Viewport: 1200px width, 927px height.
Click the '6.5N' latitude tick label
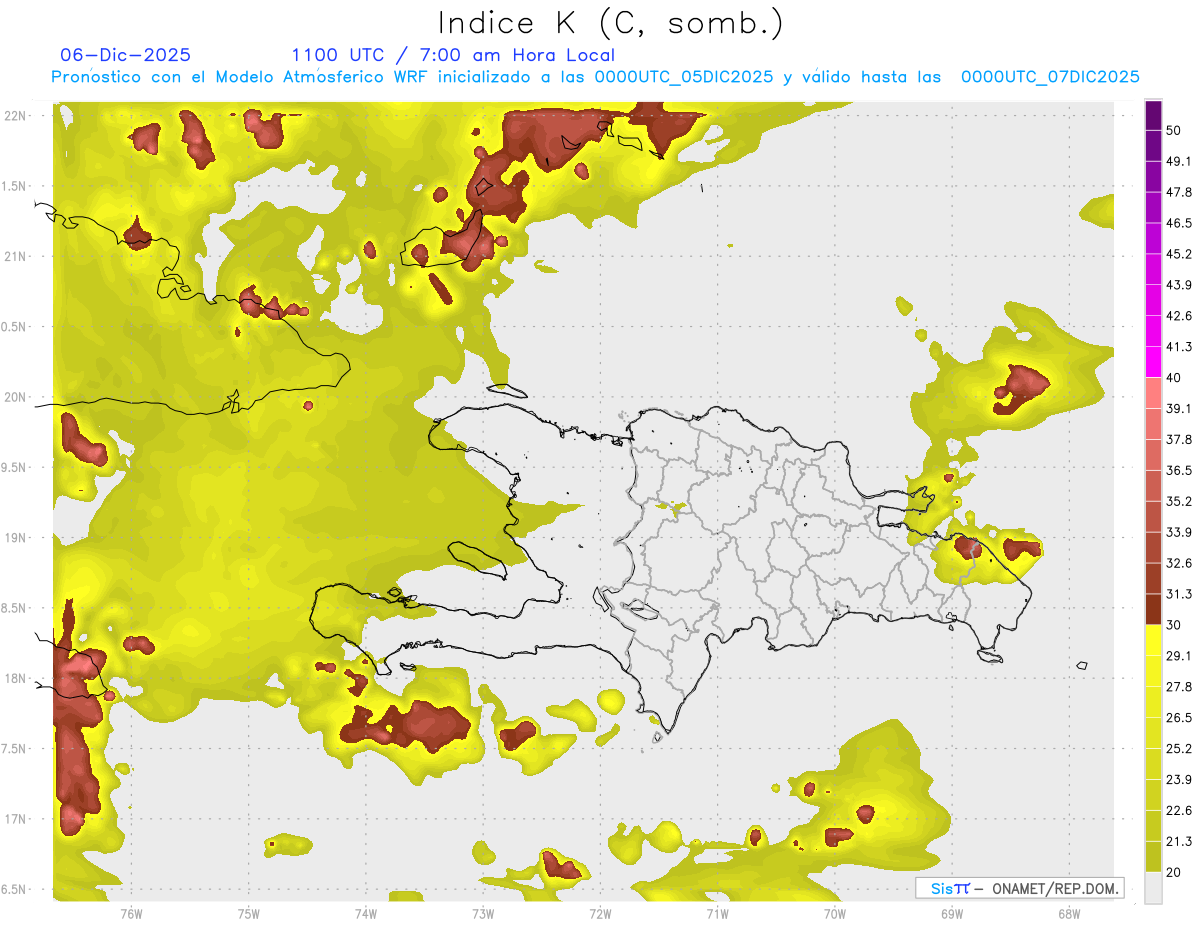coord(15,890)
